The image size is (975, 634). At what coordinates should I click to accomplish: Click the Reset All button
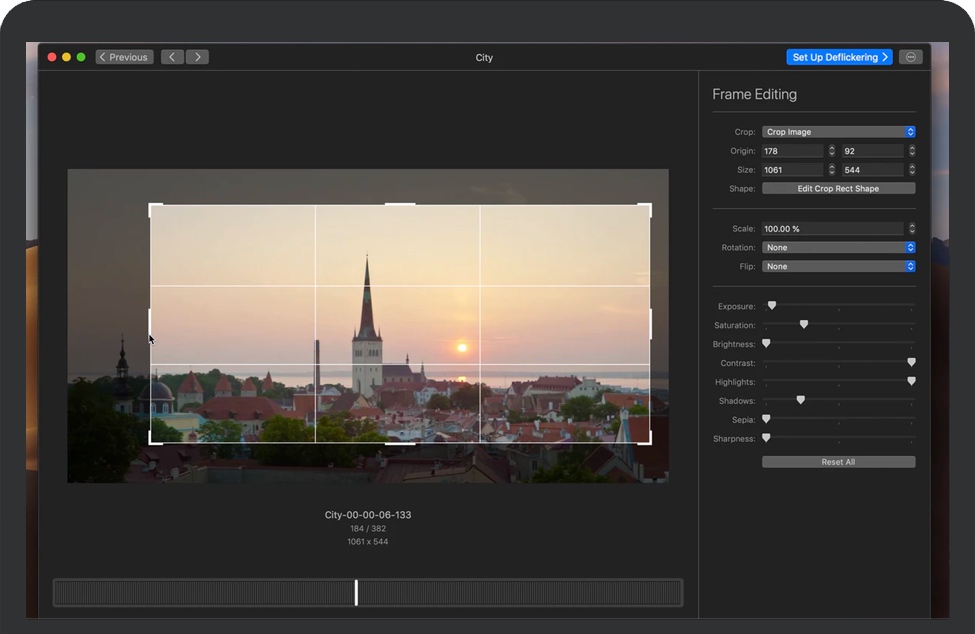coord(838,462)
